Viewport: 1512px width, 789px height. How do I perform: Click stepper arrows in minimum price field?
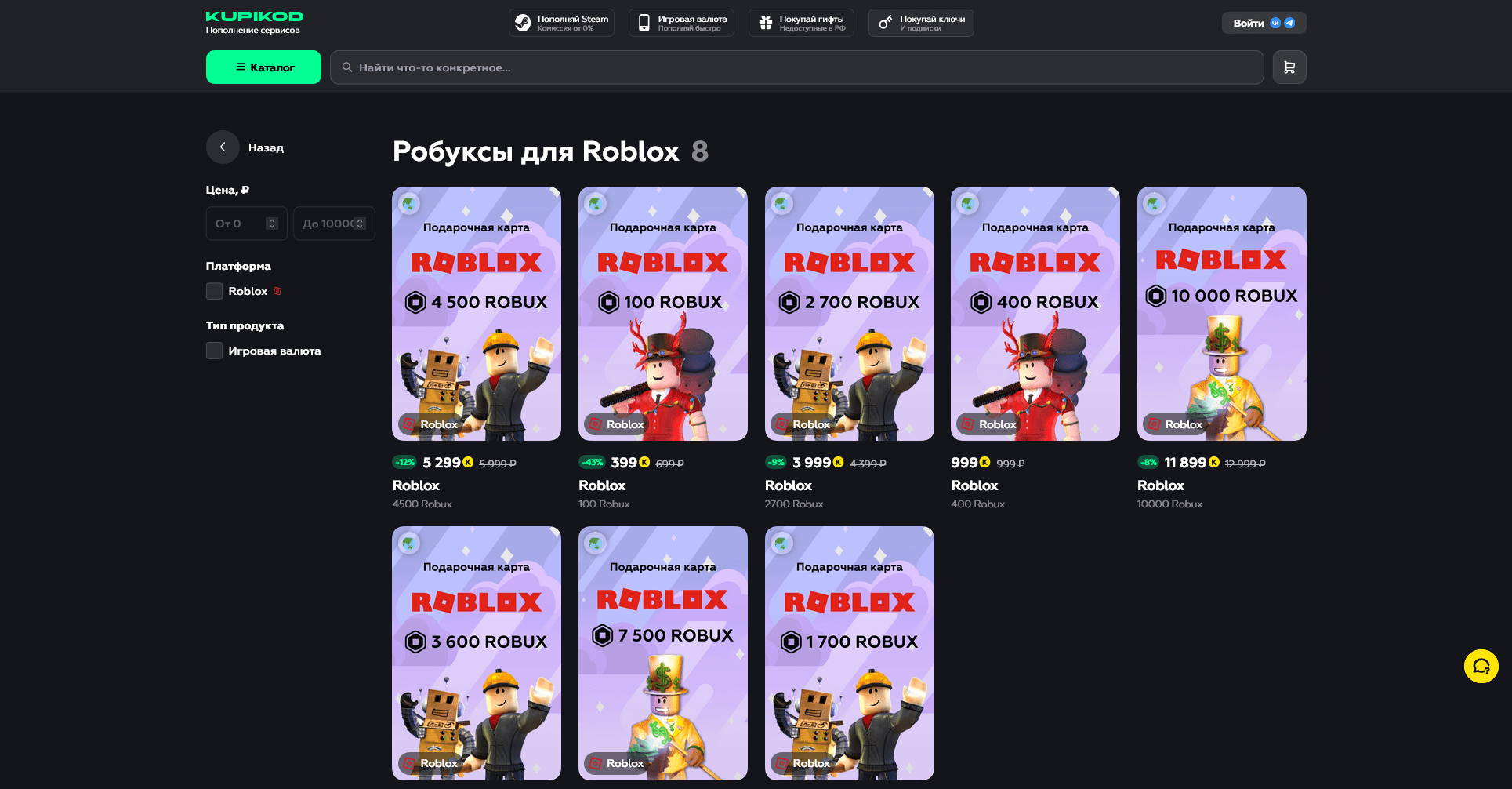click(x=272, y=224)
